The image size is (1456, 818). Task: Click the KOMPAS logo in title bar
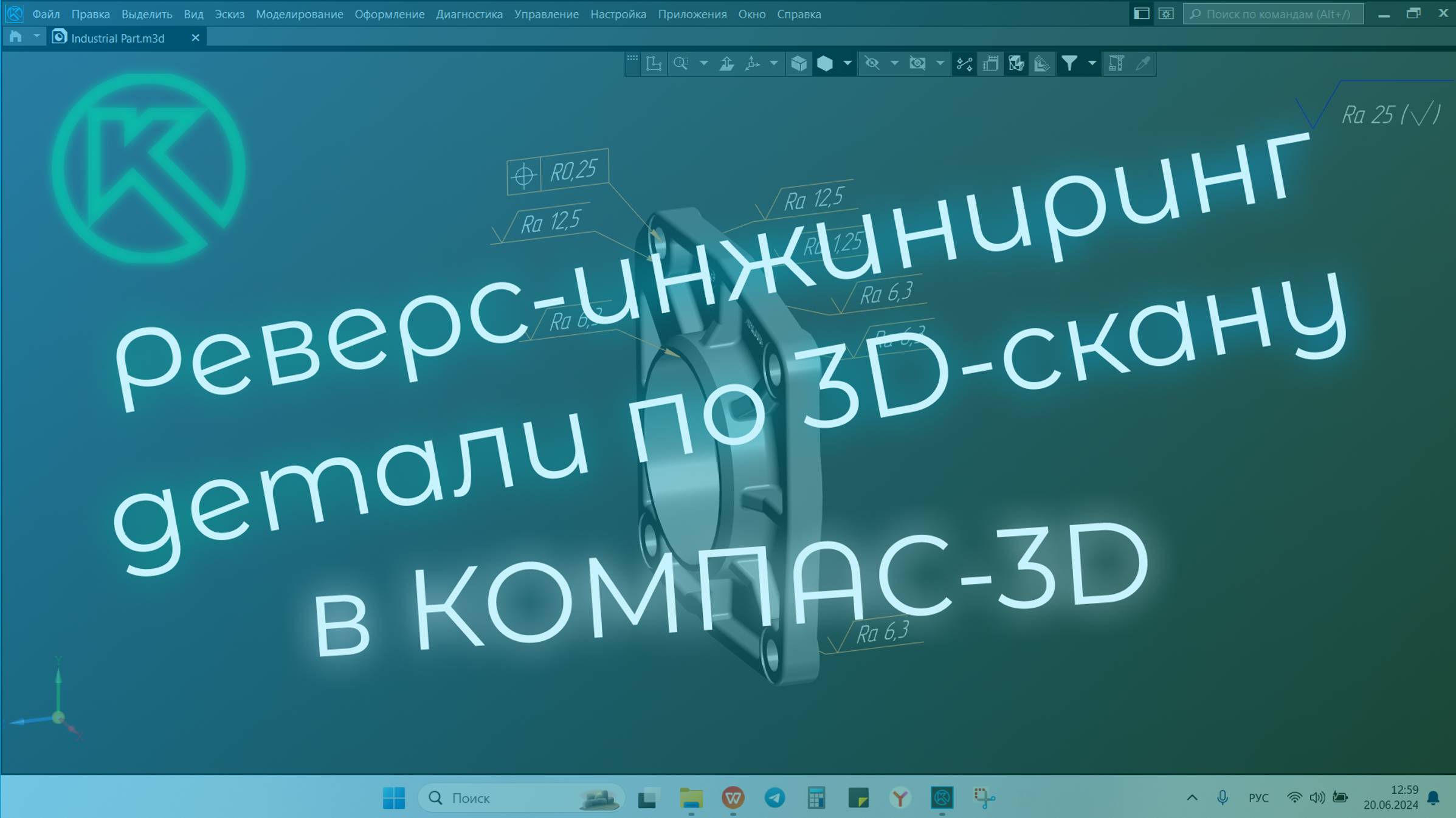coord(15,13)
